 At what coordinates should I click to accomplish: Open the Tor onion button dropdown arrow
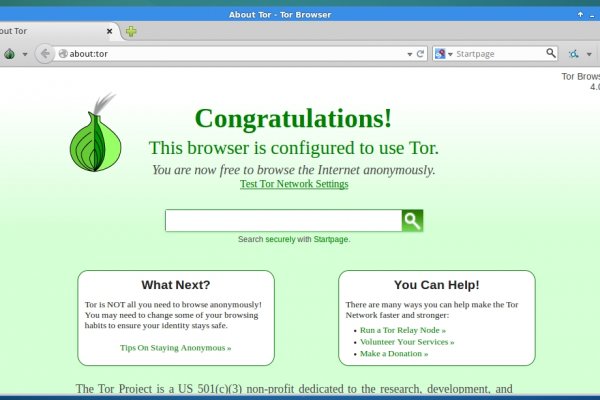(x=23, y=54)
